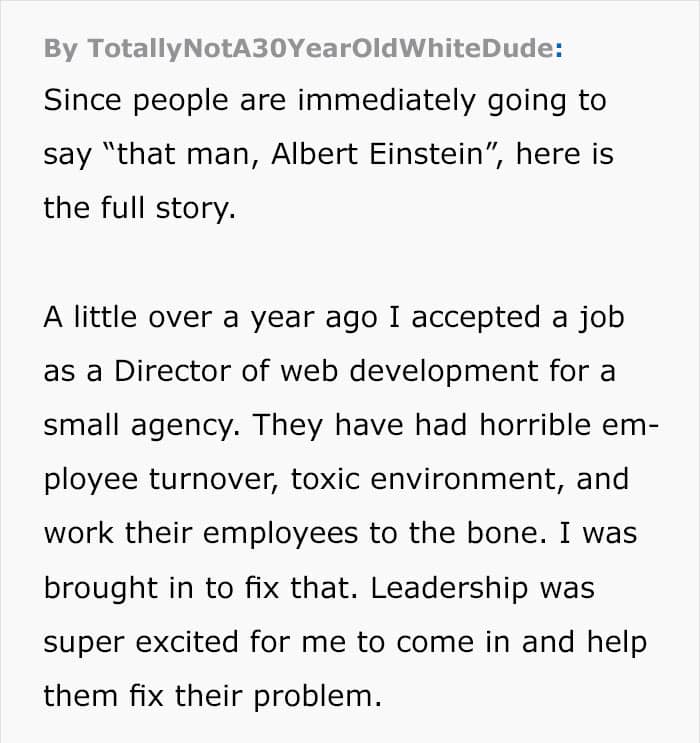Click the final line "them fix their problem."
Viewport: 700px width, 743px height.
tap(212, 695)
